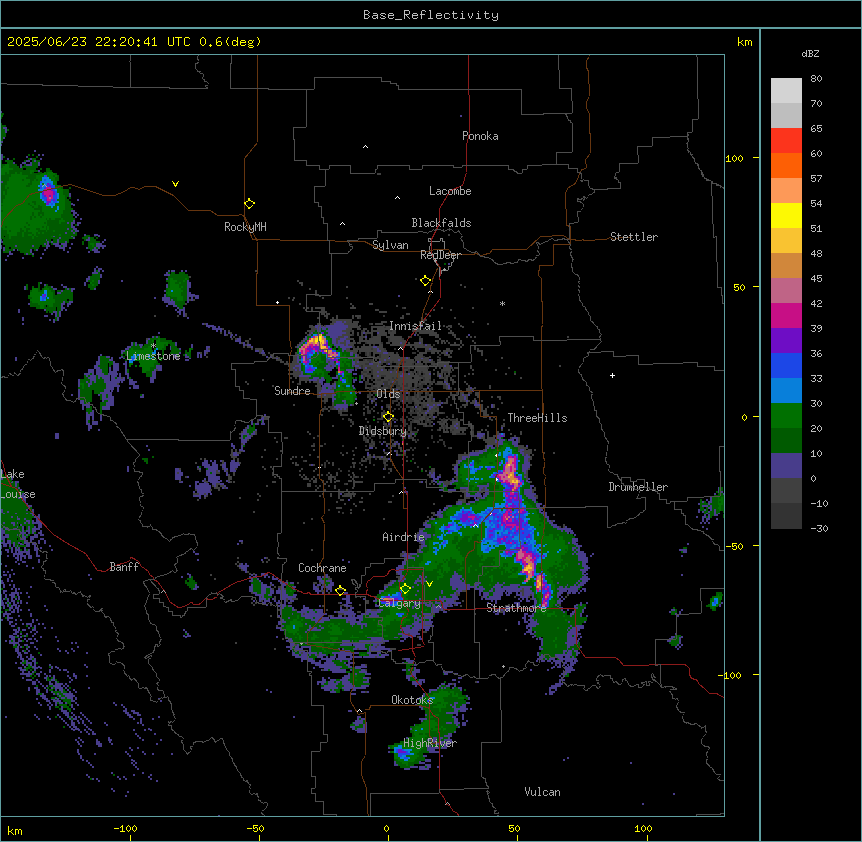The width and height of the screenshot is (862, 842).
Task: Click the Sundre city label
Action: click(292, 391)
